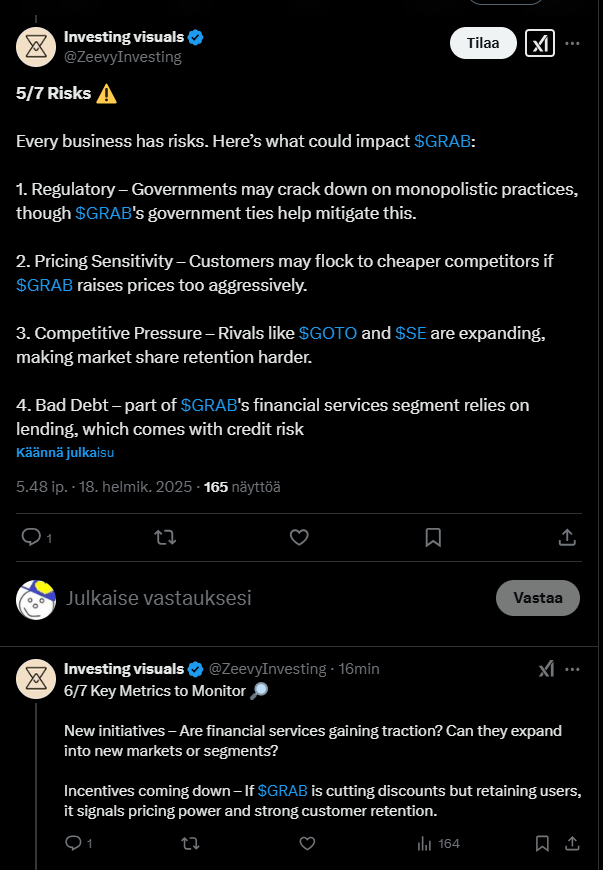Open Investing visuals profile avatar at top
603x870 pixels.
pos(36,45)
